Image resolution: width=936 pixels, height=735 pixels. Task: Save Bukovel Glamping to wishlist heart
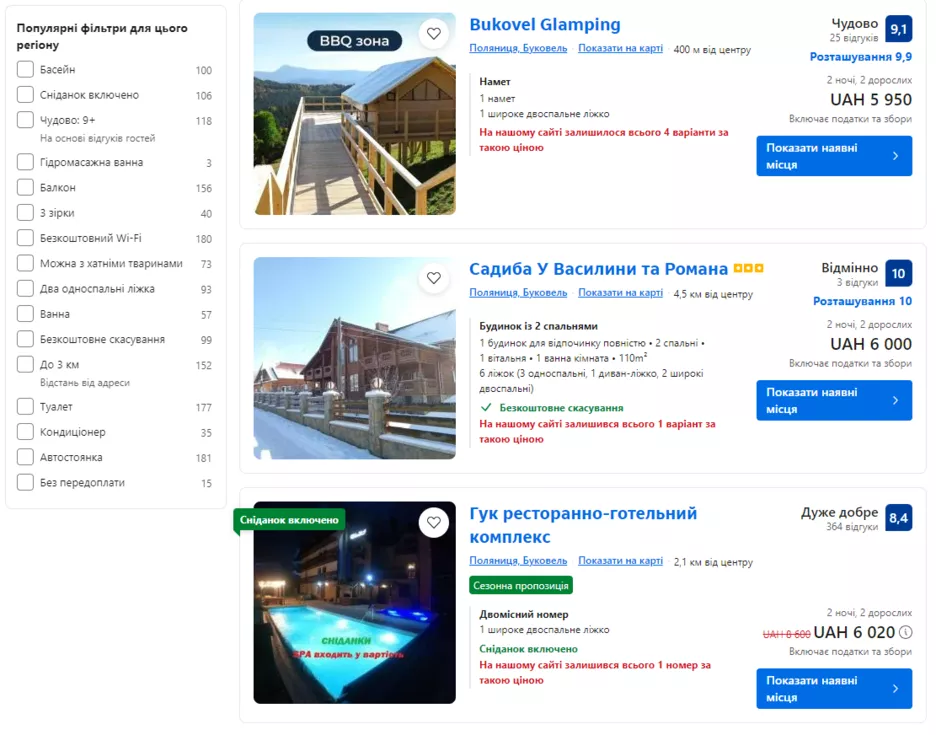pos(433,34)
